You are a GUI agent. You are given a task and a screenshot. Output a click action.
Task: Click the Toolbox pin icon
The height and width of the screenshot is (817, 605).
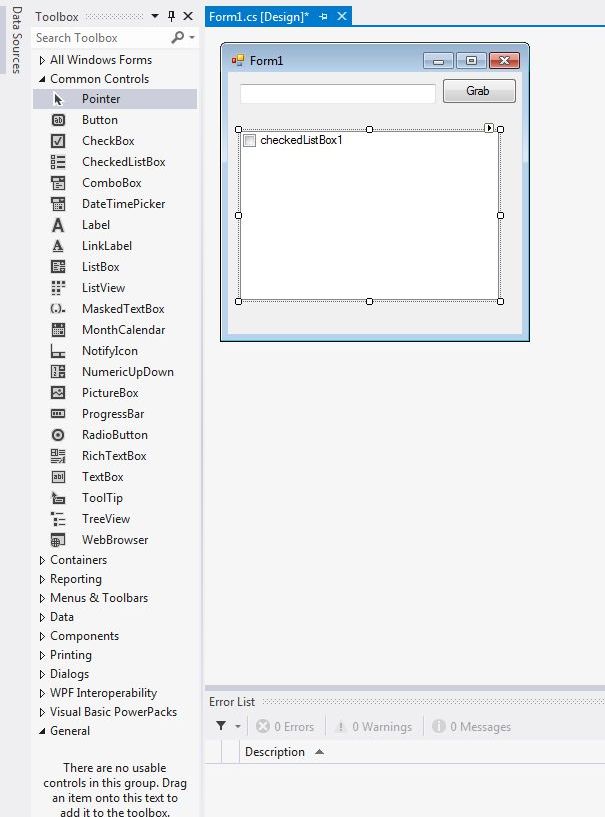coord(171,17)
